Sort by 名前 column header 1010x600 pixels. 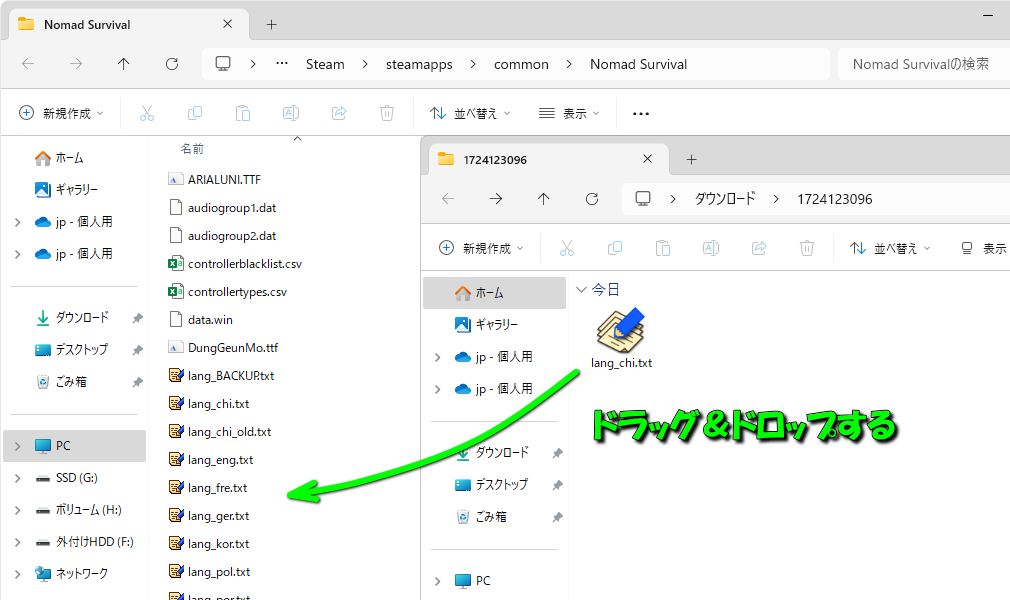[x=192, y=149]
